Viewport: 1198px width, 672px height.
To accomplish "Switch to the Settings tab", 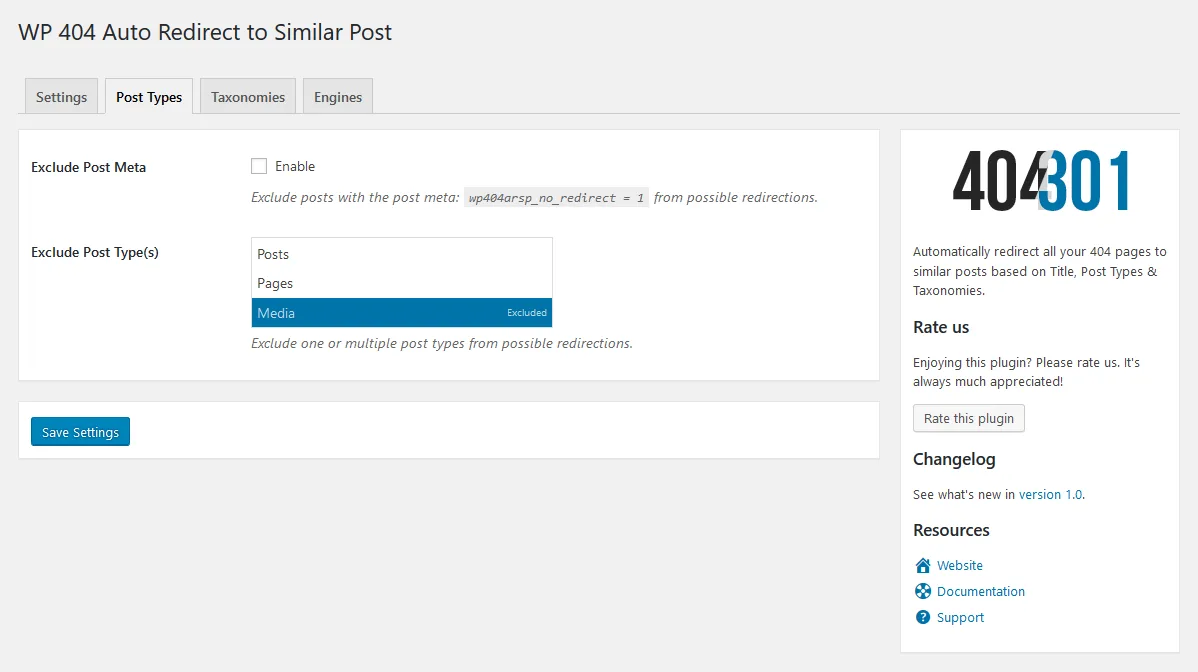I will (61, 96).
